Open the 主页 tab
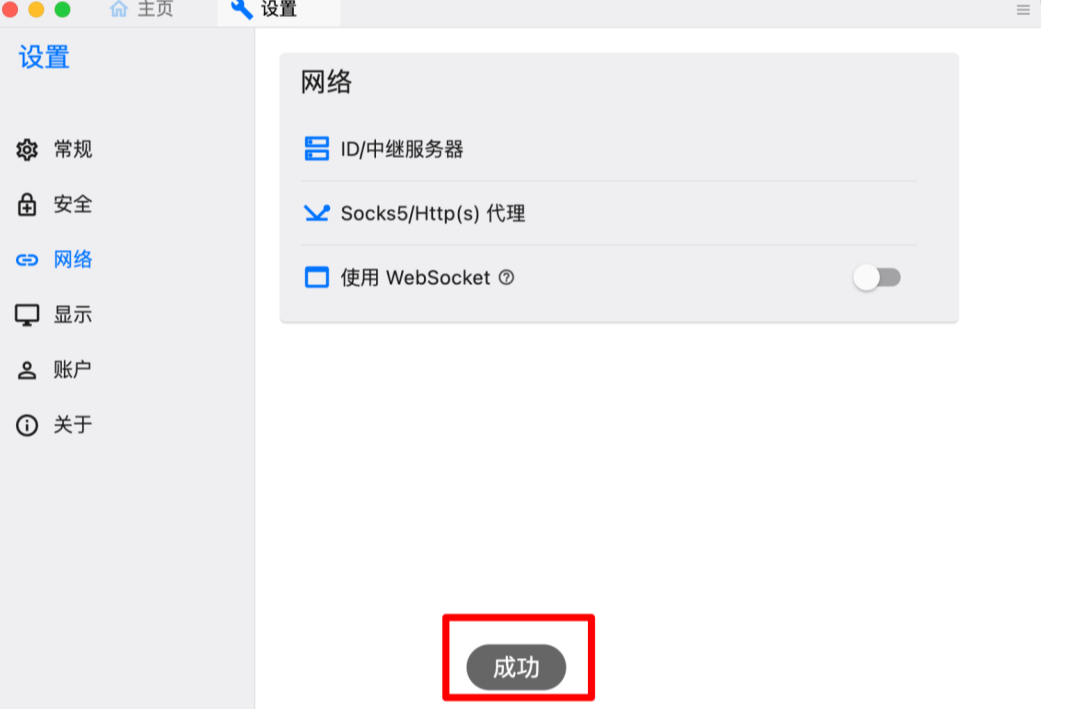The image size is (1074, 709). click(141, 10)
